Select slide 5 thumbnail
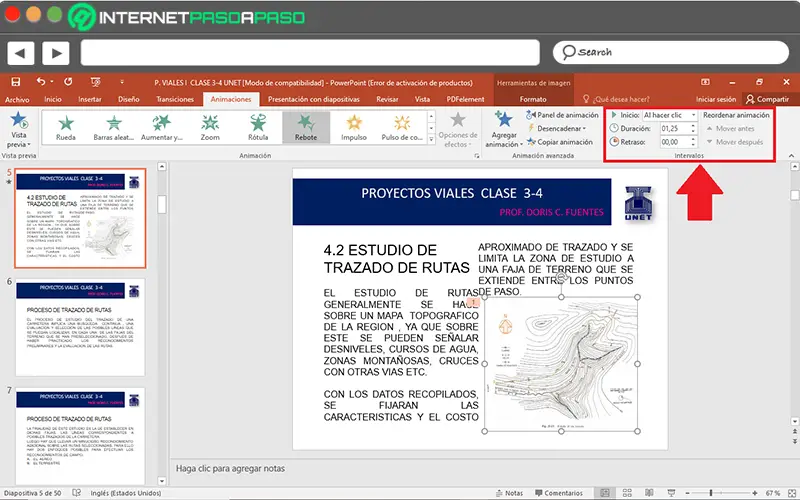Screen dimensions: 800x500 pyautogui.click(x=80, y=218)
